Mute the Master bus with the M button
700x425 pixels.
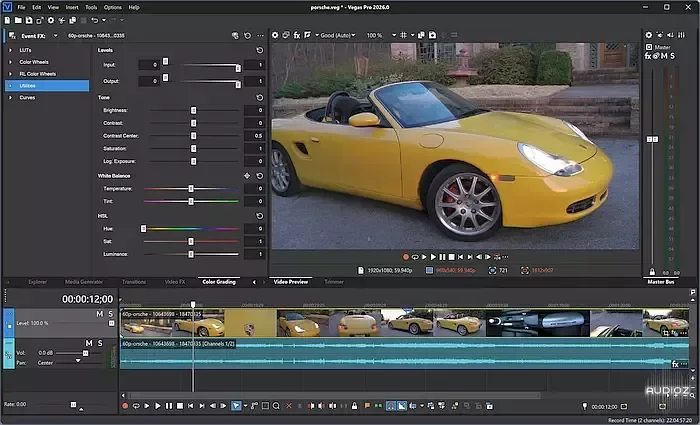click(664, 56)
